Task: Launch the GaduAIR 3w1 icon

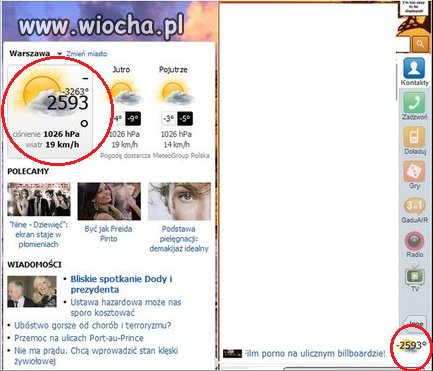Action: point(414,206)
